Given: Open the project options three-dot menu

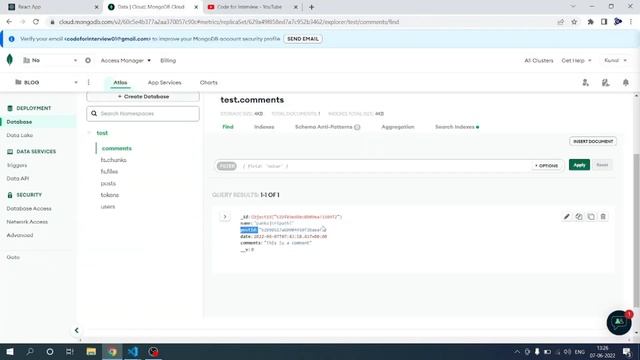Looking at the screenshot, I should (89, 82).
